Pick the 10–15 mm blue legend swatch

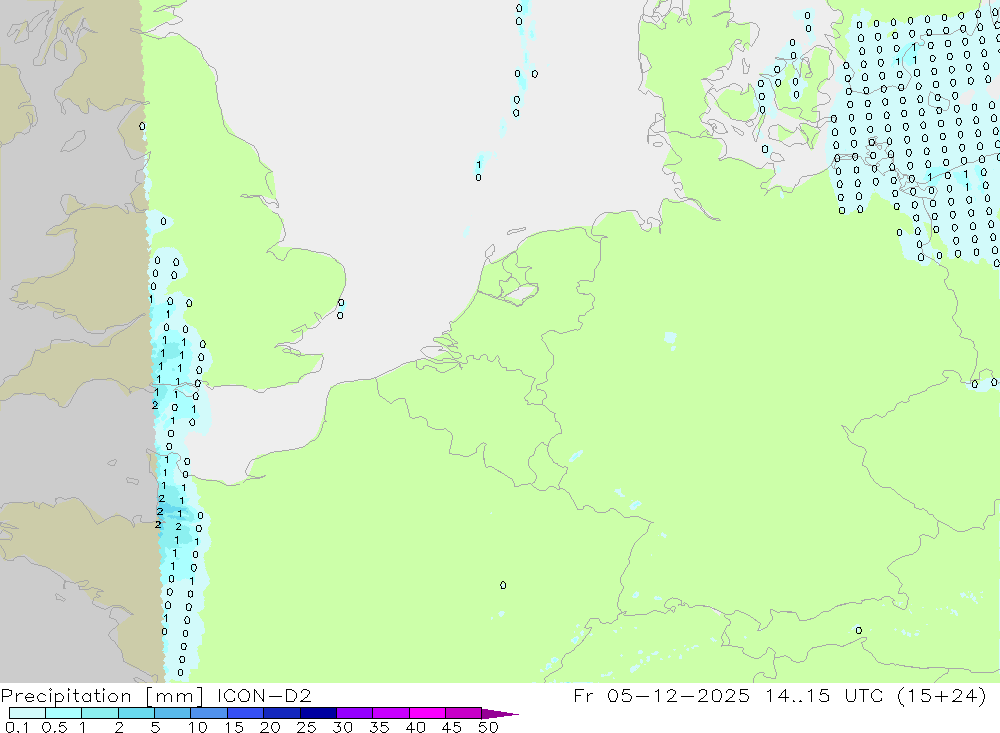209,713
